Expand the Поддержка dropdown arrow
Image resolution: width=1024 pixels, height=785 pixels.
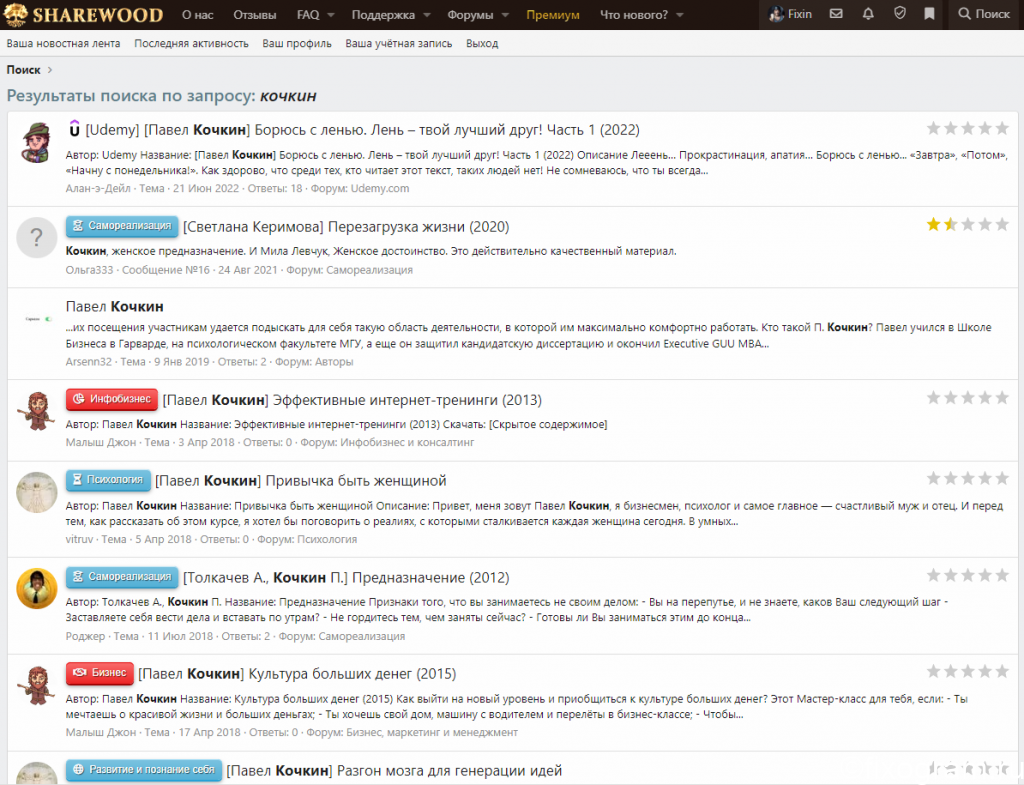pos(426,14)
